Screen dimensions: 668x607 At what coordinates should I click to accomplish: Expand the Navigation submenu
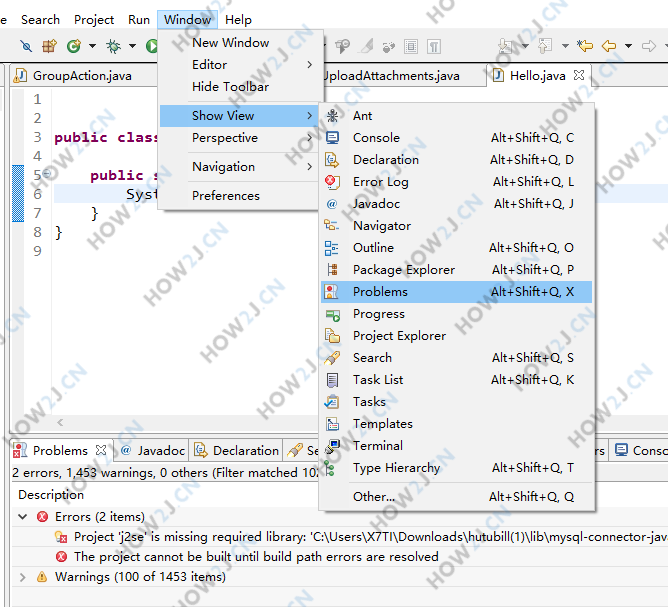pos(239,167)
